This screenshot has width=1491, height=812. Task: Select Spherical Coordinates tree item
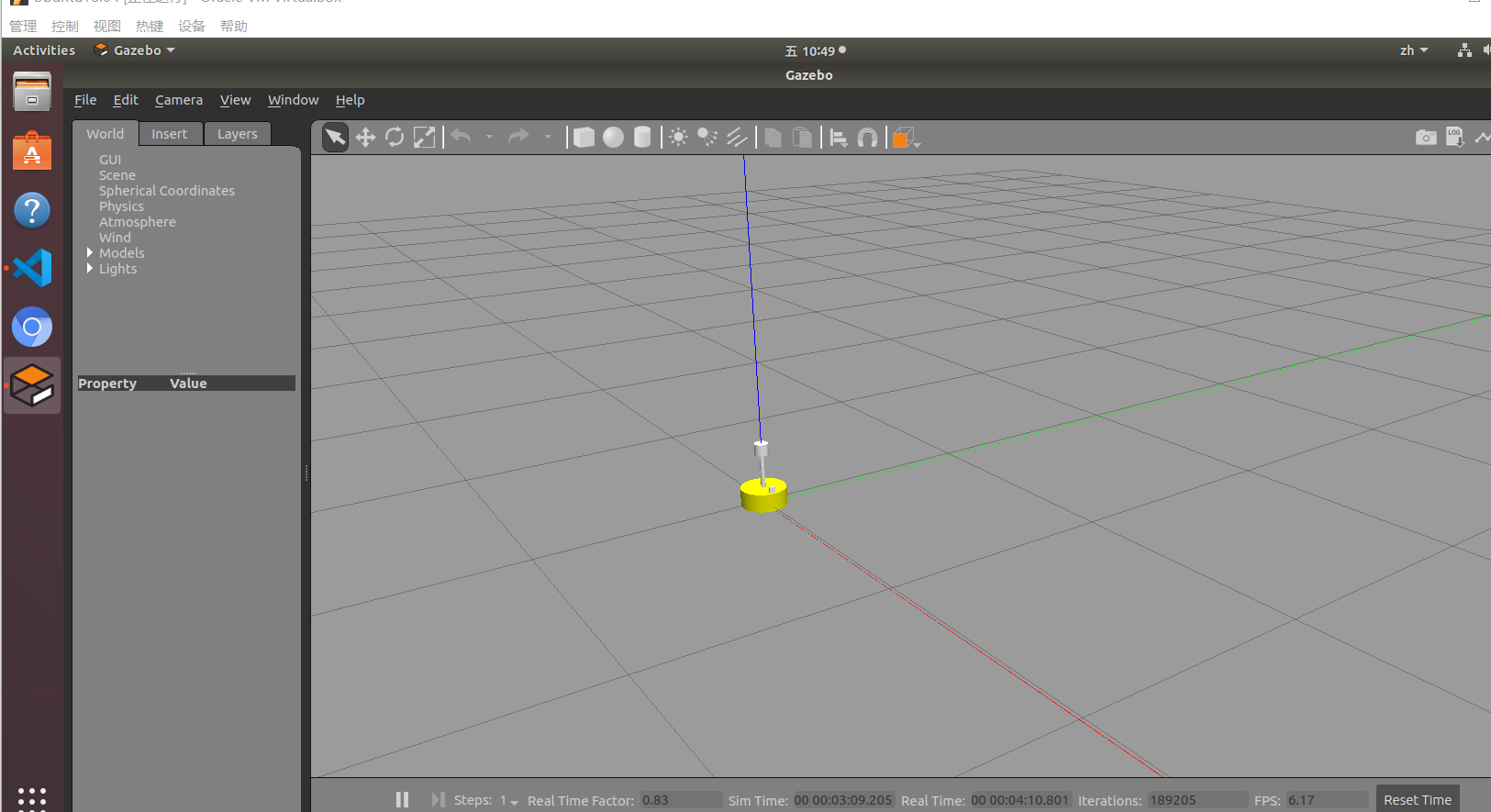click(167, 191)
